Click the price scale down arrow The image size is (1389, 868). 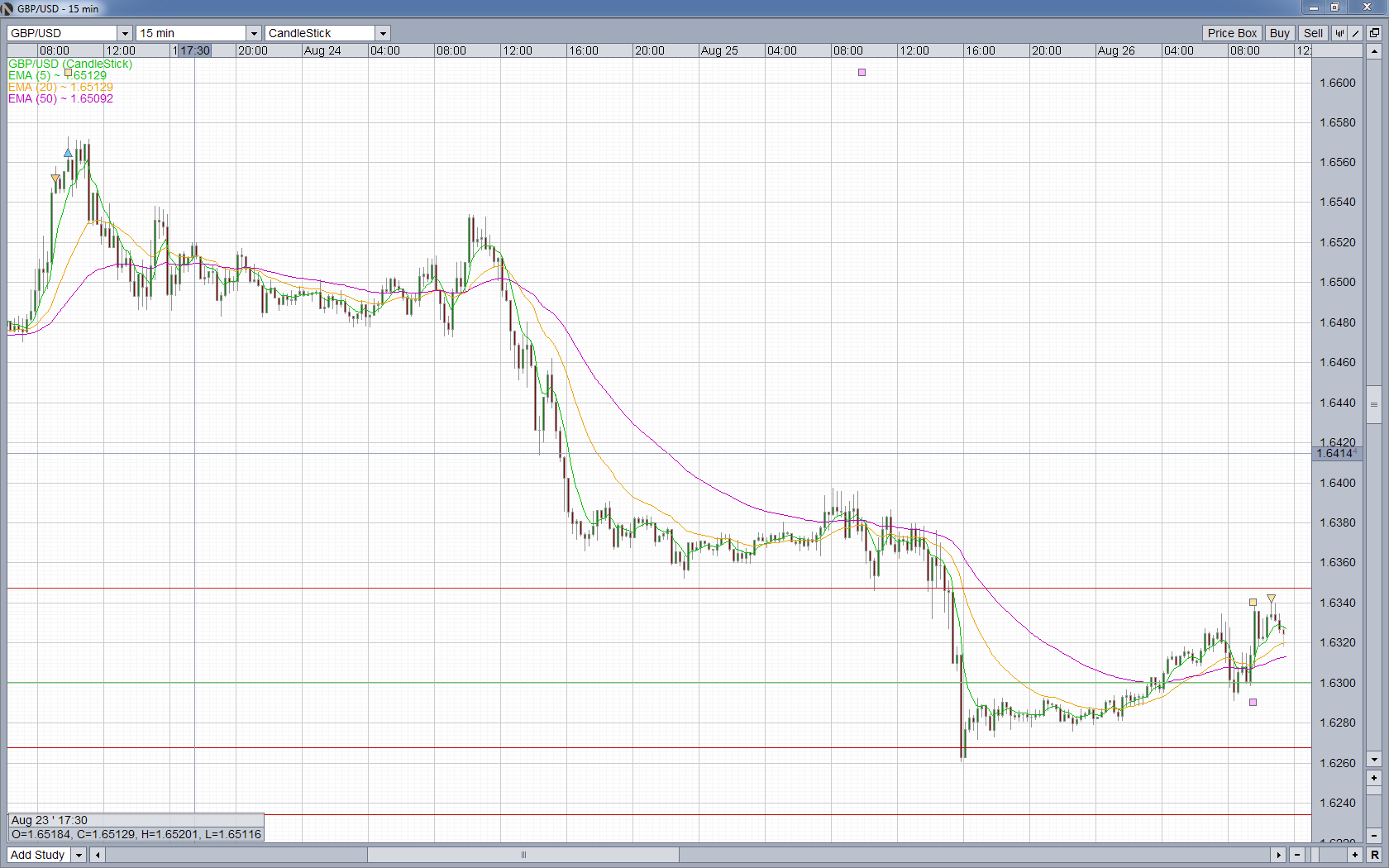point(1374,760)
